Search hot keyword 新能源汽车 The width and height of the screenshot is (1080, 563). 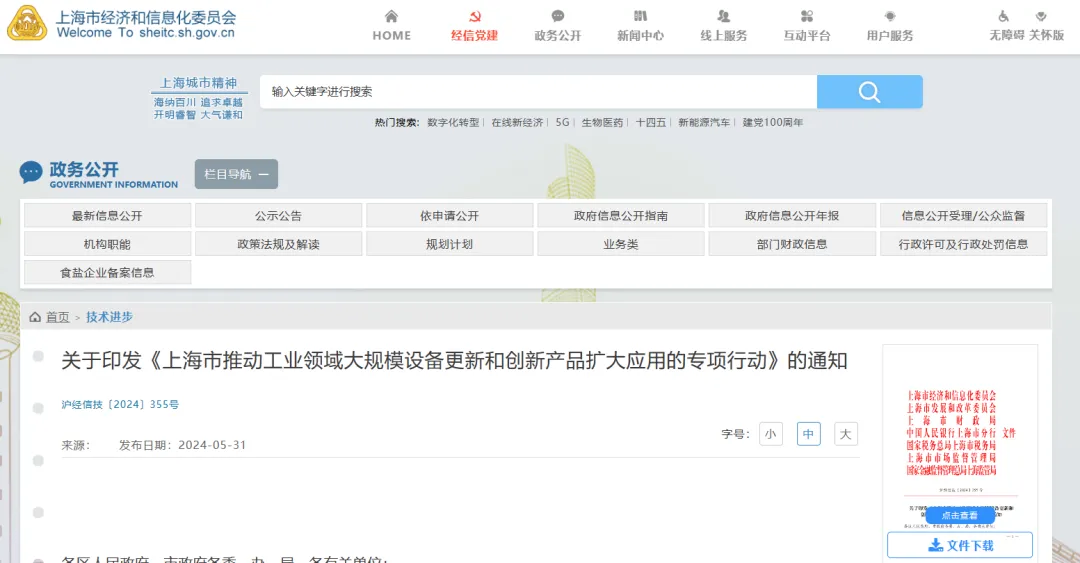click(x=704, y=122)
